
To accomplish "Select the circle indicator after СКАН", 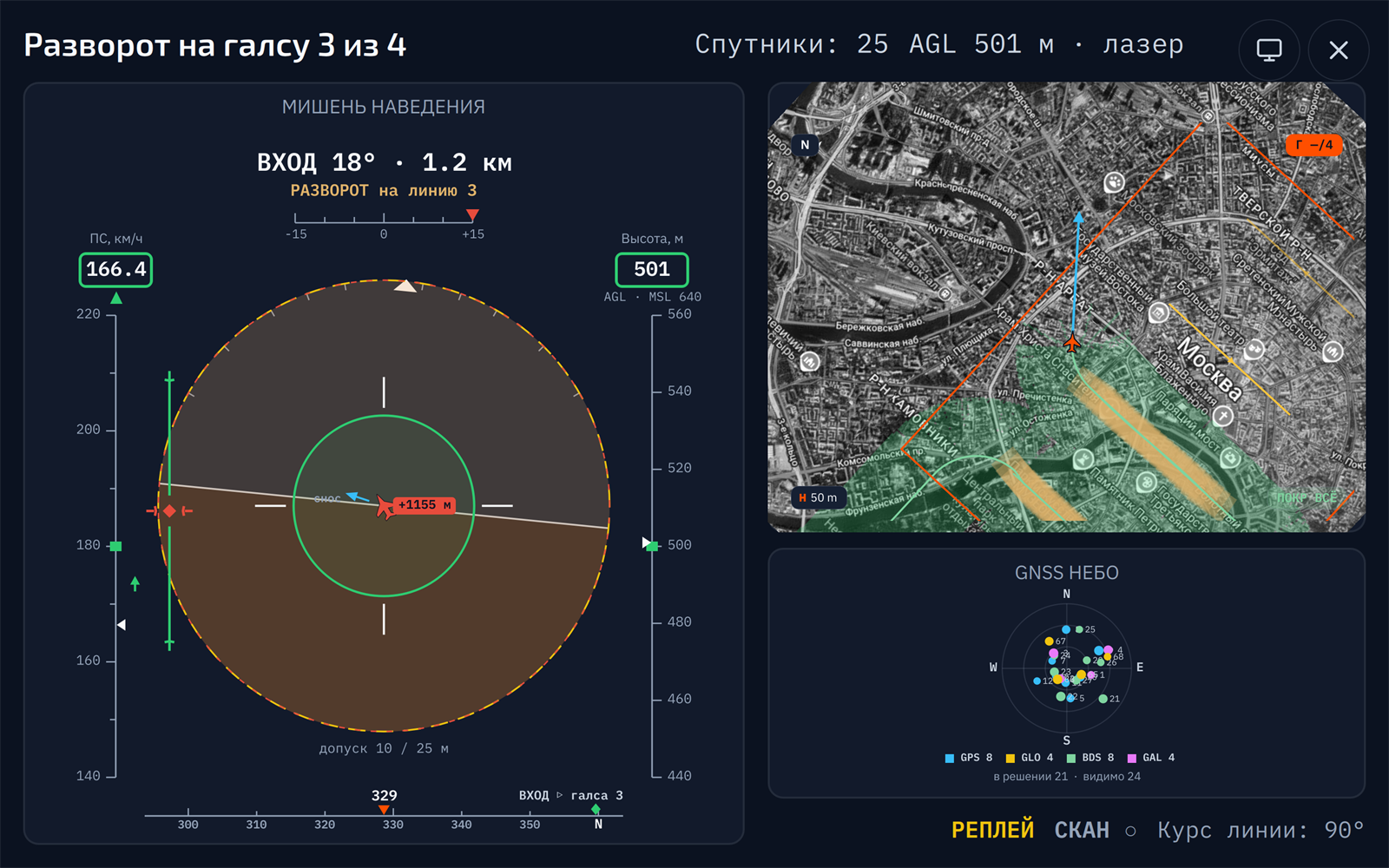I will pos(1130,832).
